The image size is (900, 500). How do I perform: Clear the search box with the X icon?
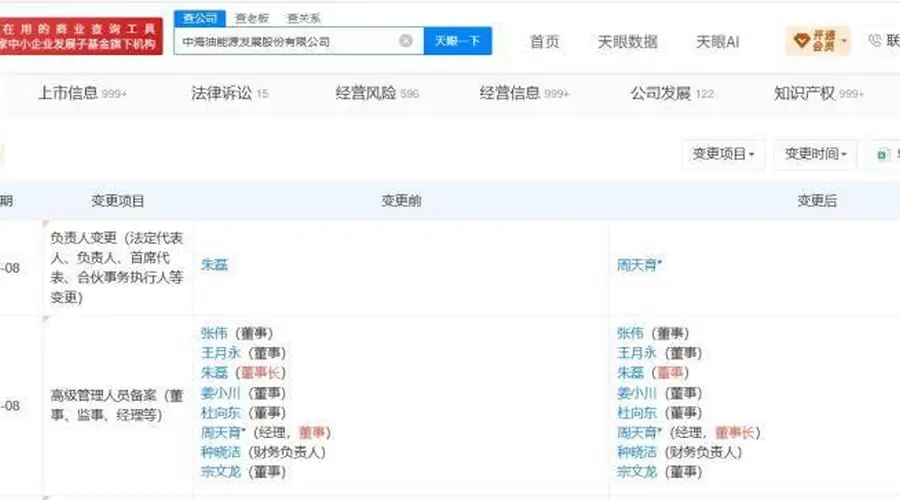(x=406, y=41)
